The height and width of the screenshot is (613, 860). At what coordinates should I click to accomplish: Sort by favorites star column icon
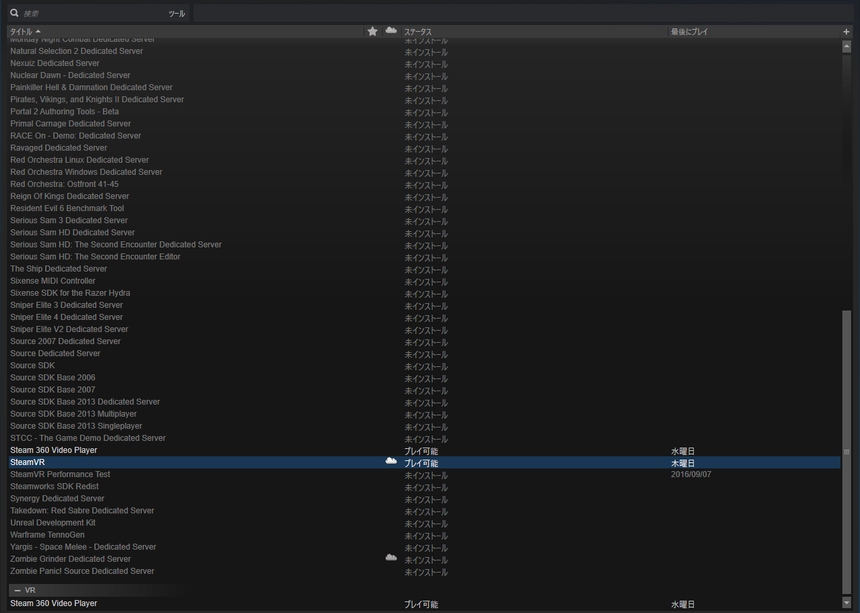pyautogui.click(x=372, y=31)
